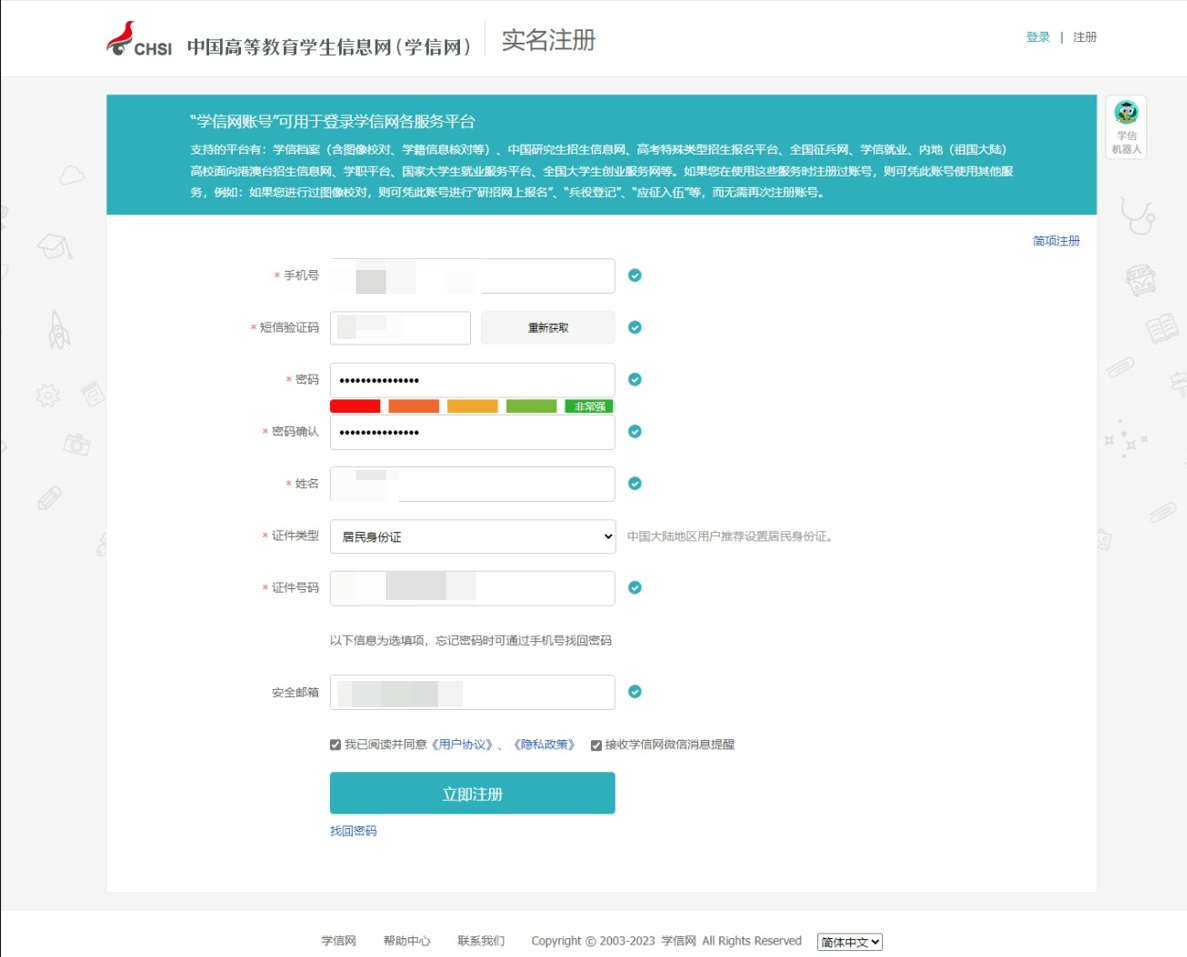This screenshot has height=957, width=1187.
Task: Switch to 简项注册
Action: (1056, 241)
